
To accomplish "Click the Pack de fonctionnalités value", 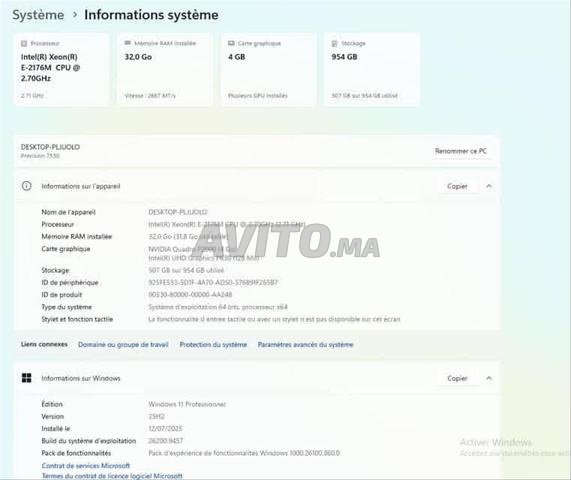I will (244, 453).
